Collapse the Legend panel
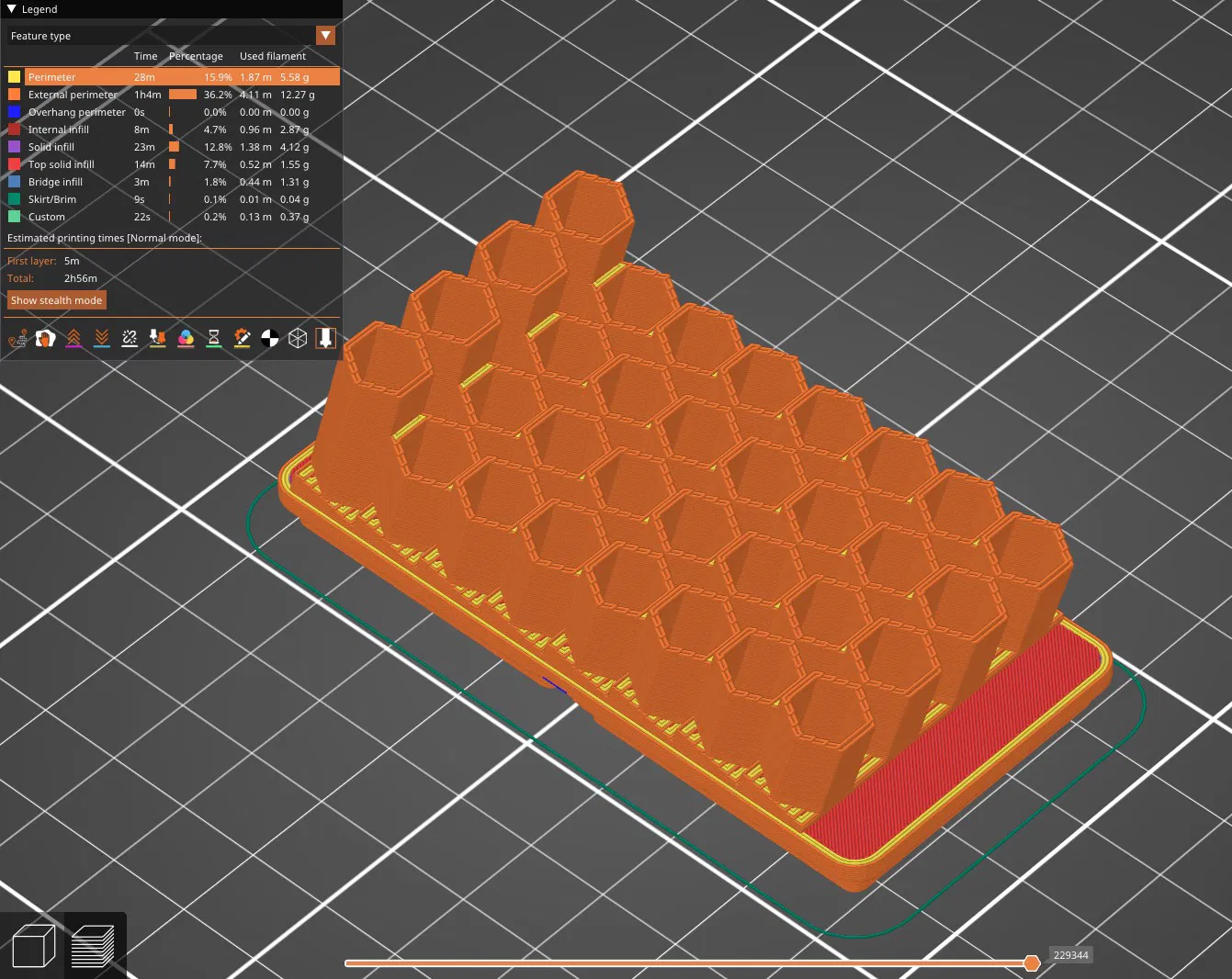Image resolution: width=1232 pixels, height=979 pixels. [x=12, y=9]
